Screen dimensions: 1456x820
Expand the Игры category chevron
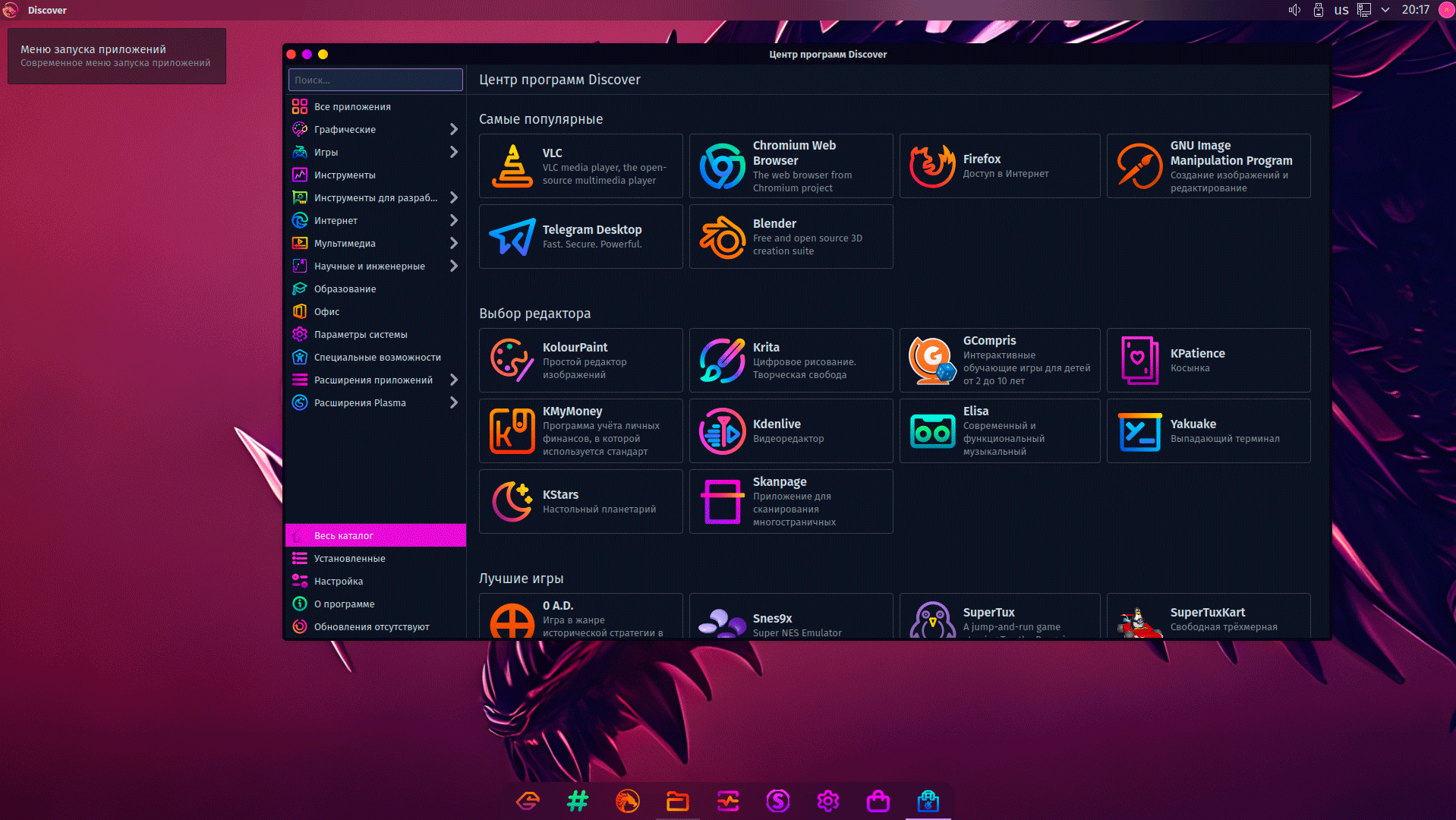(454, 152)
